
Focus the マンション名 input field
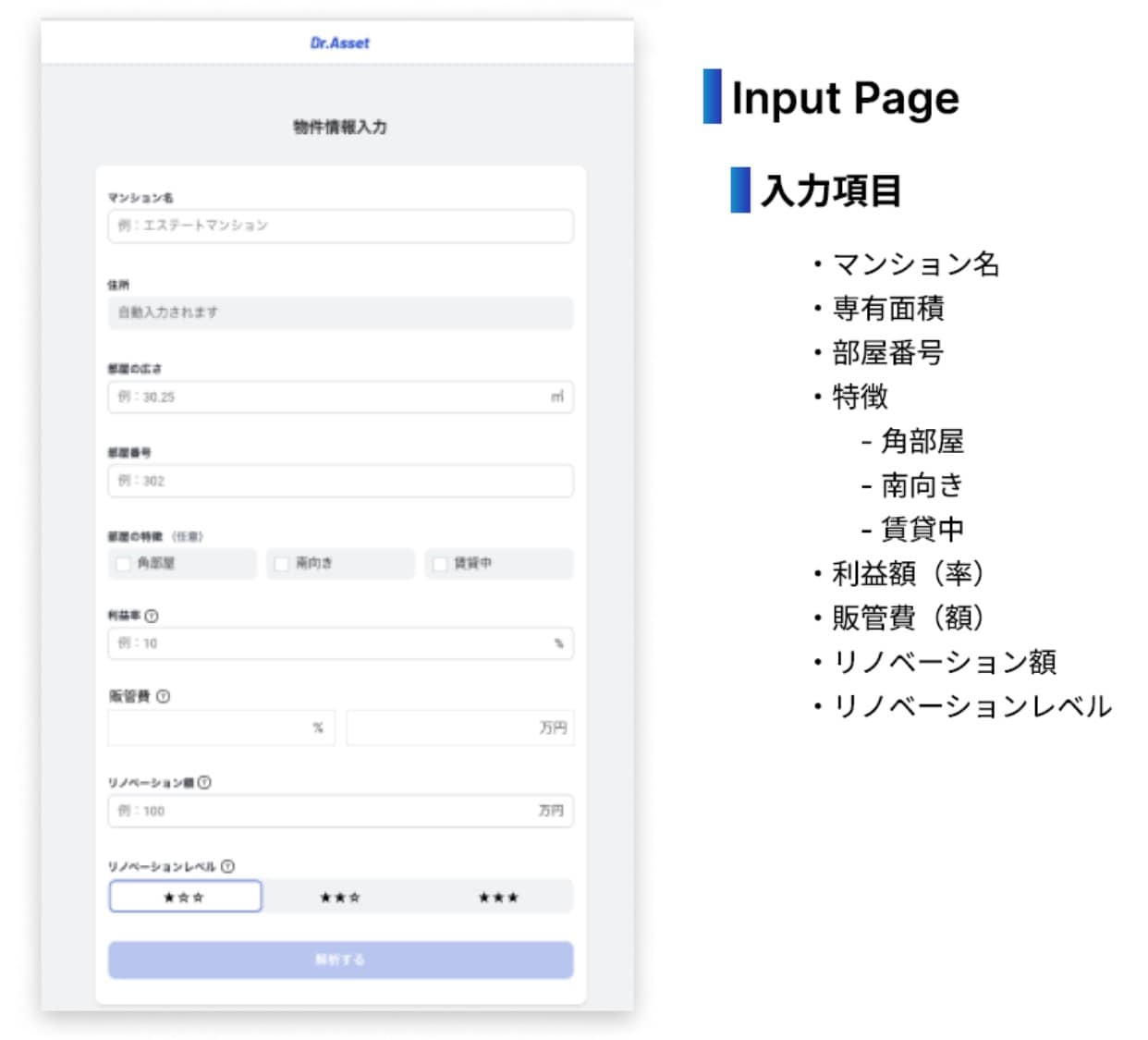[340, 226]
